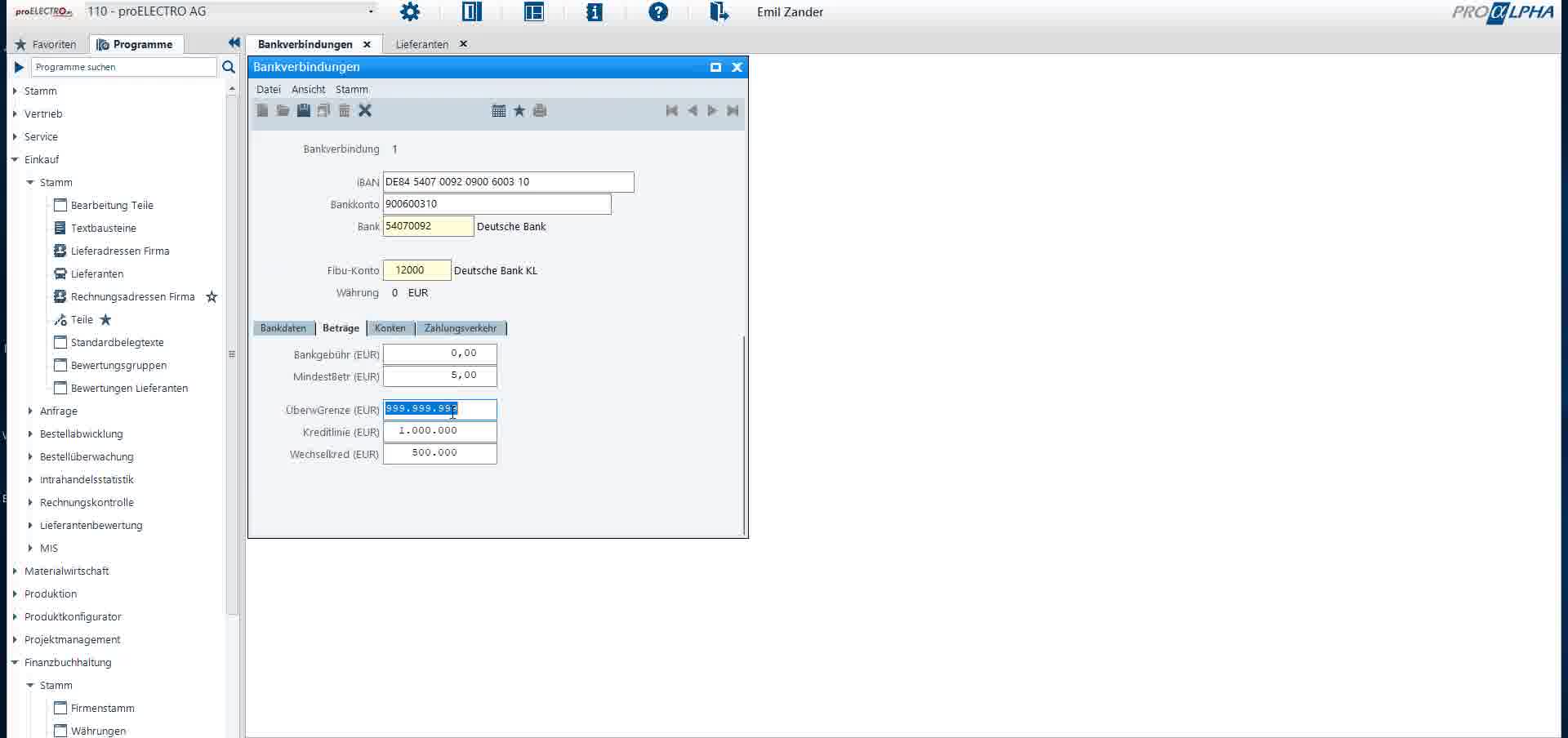Image resolution: width=1568 pixels, height=738 pixels.
Task: Expand the Anfrage tree node
Action: click(30, 411)
